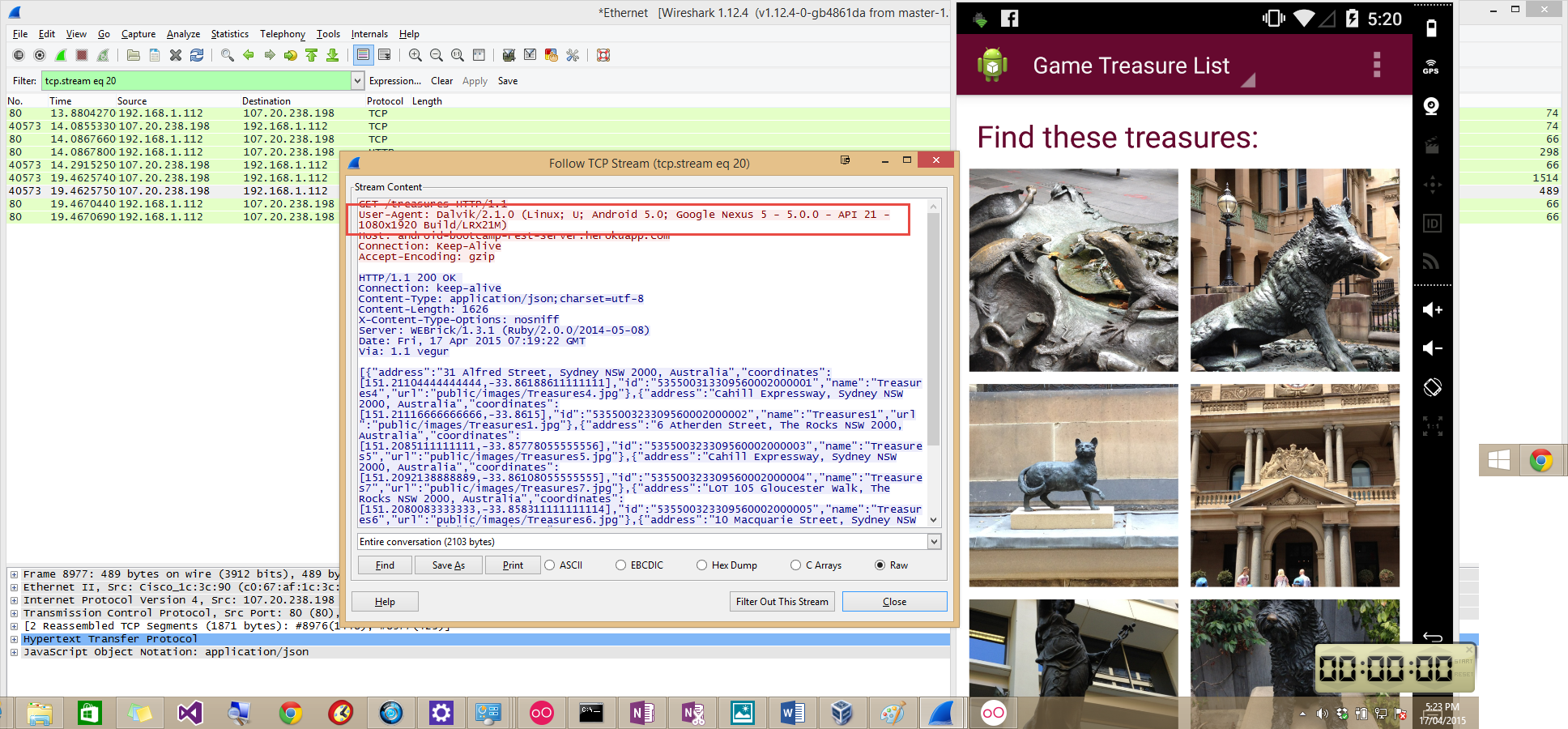Click Find in Follow TCP Stream
Image resolution: width=1568 pixels, height=729 pixels.
click(x=385, y=565)
